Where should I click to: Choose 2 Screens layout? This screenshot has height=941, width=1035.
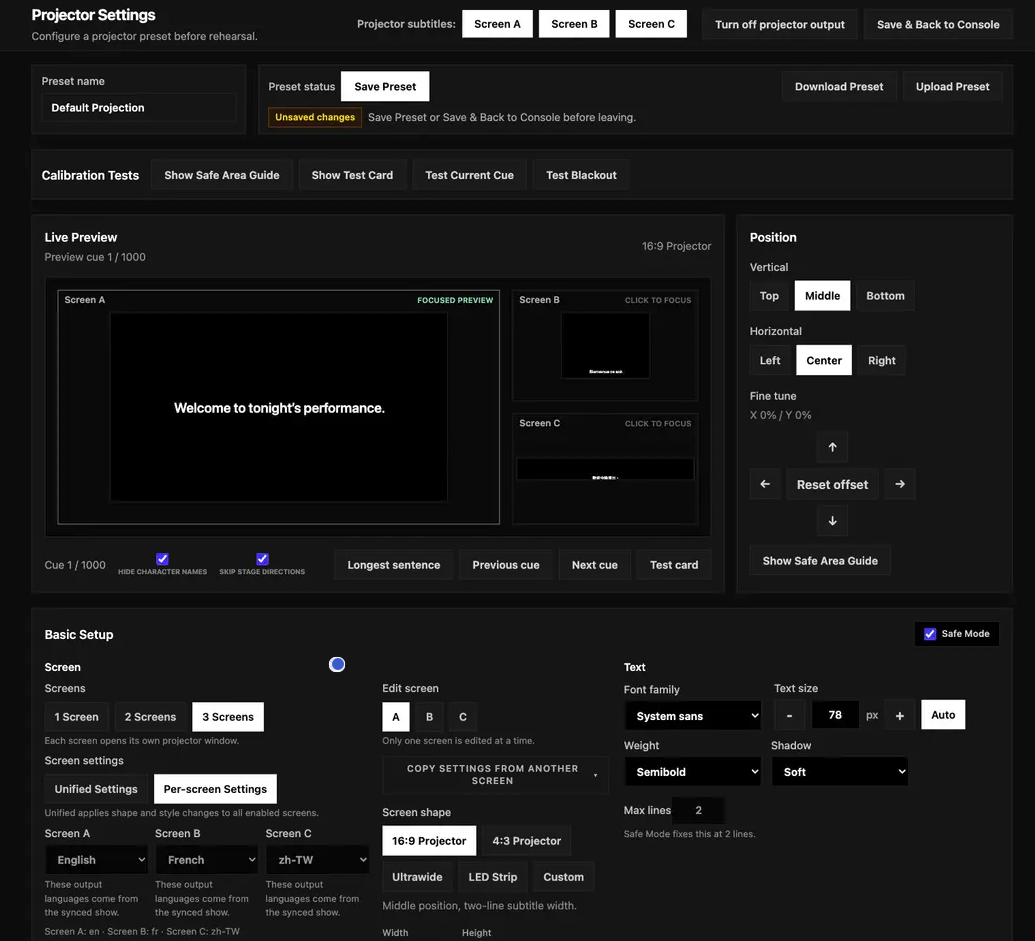[x=150, y=717]
